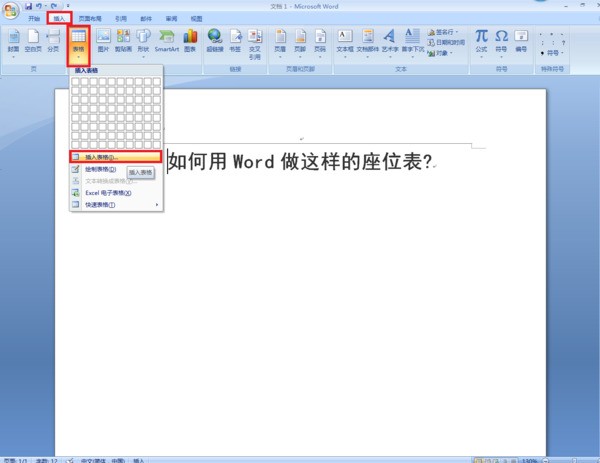
Task: Open the footer (页脚) dropdown
Action: tap(300, 43)
